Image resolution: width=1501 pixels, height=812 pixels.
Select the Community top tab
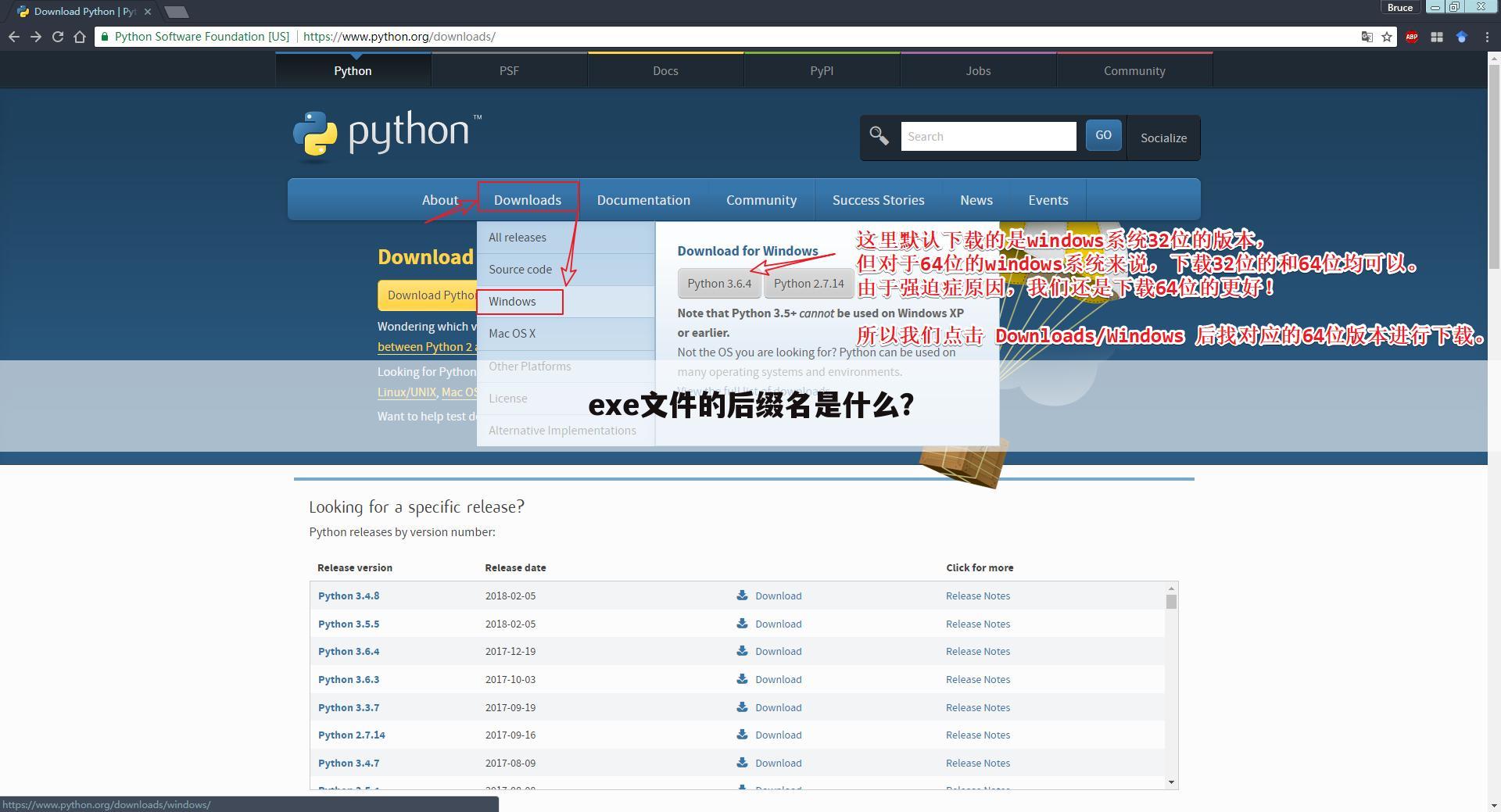(x=1135, y=70)
